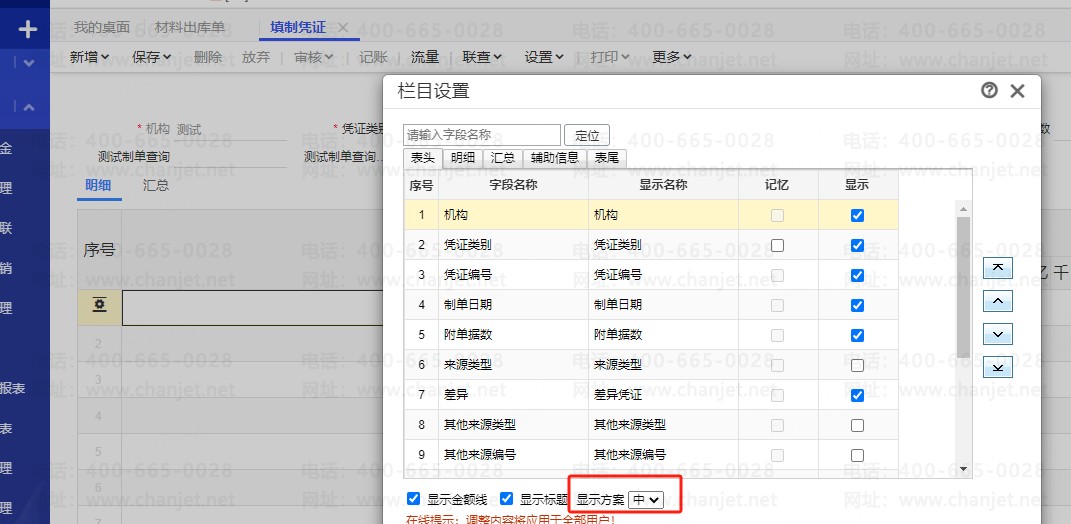Click the move-to-bottom arrow button
The width and height of the screenshot is (1071, 524).
click(998, 367)
